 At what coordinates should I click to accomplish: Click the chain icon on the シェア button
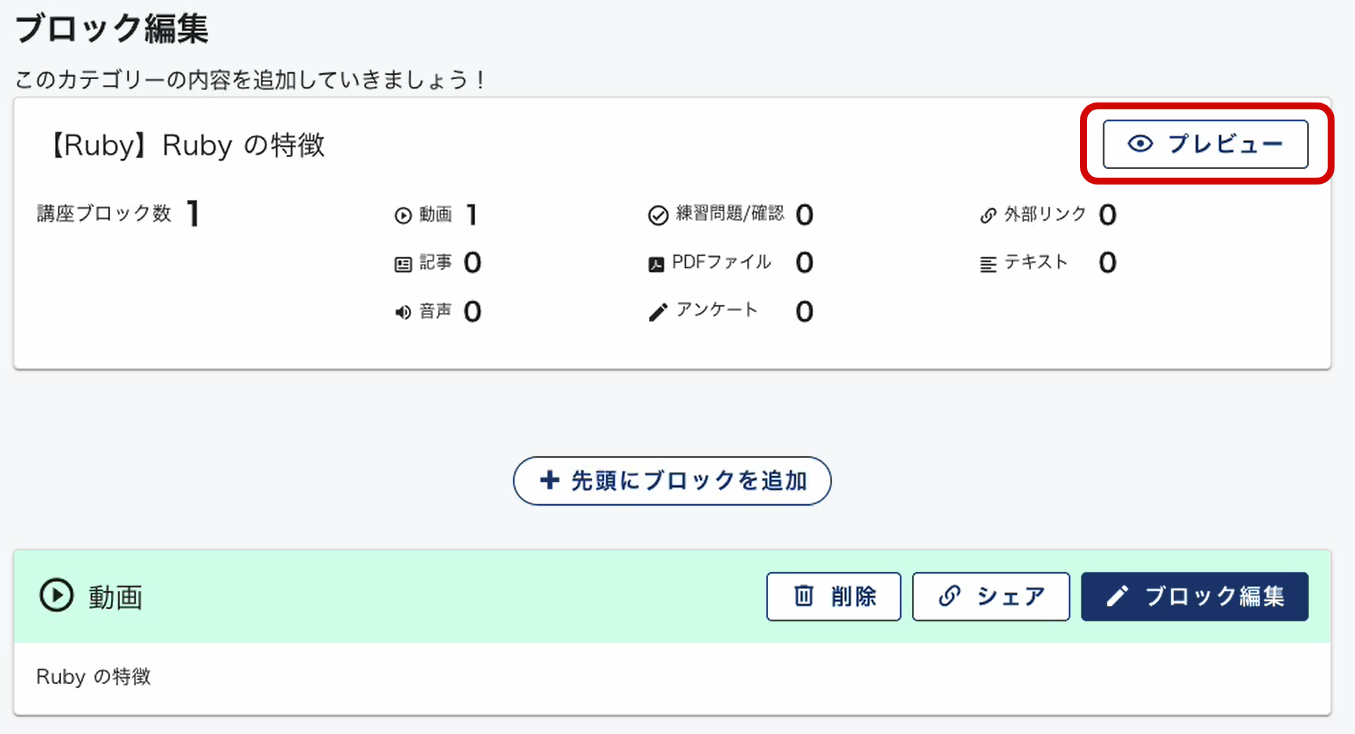[950, 597]
